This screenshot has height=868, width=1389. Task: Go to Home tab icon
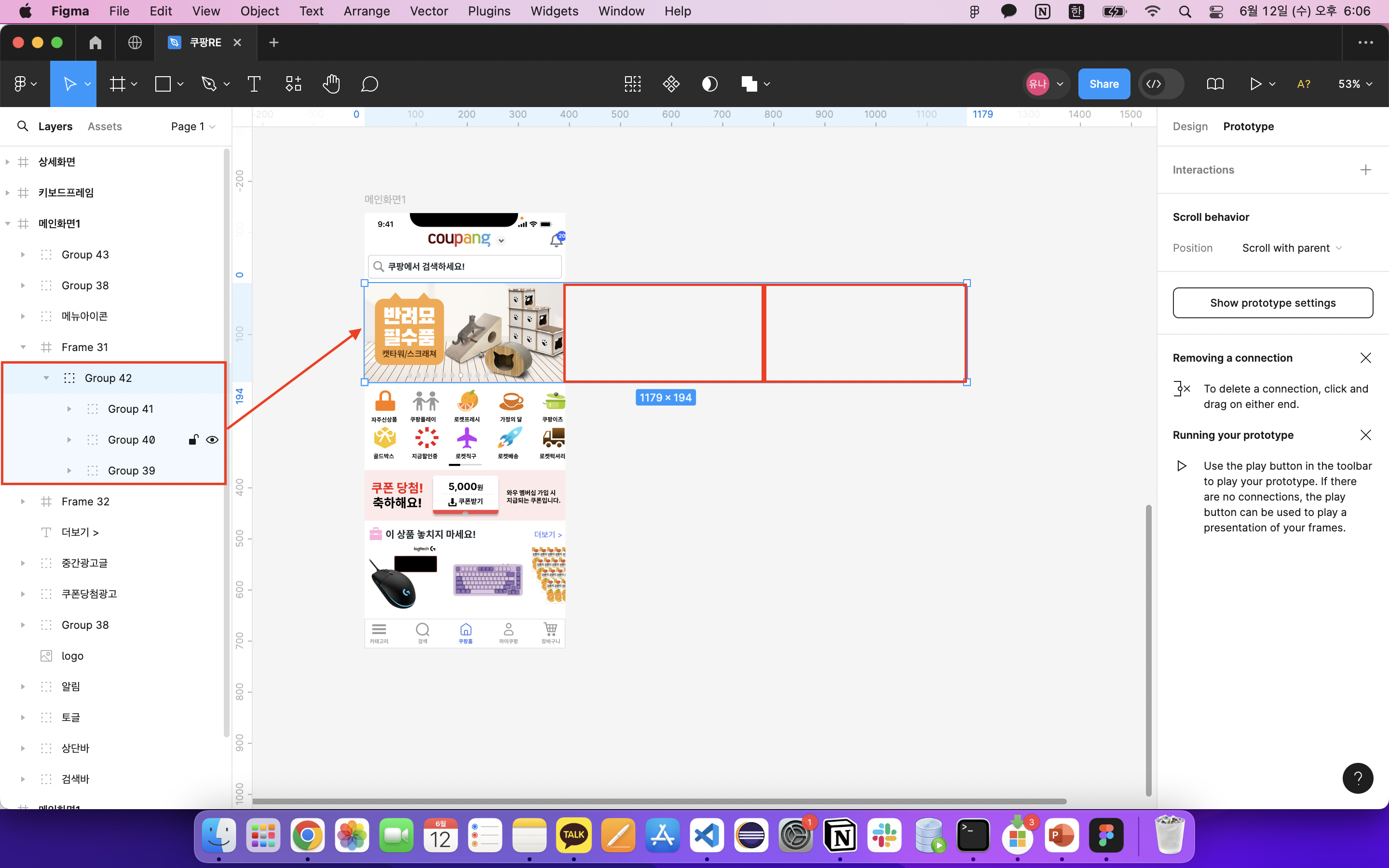pos(95,42)
